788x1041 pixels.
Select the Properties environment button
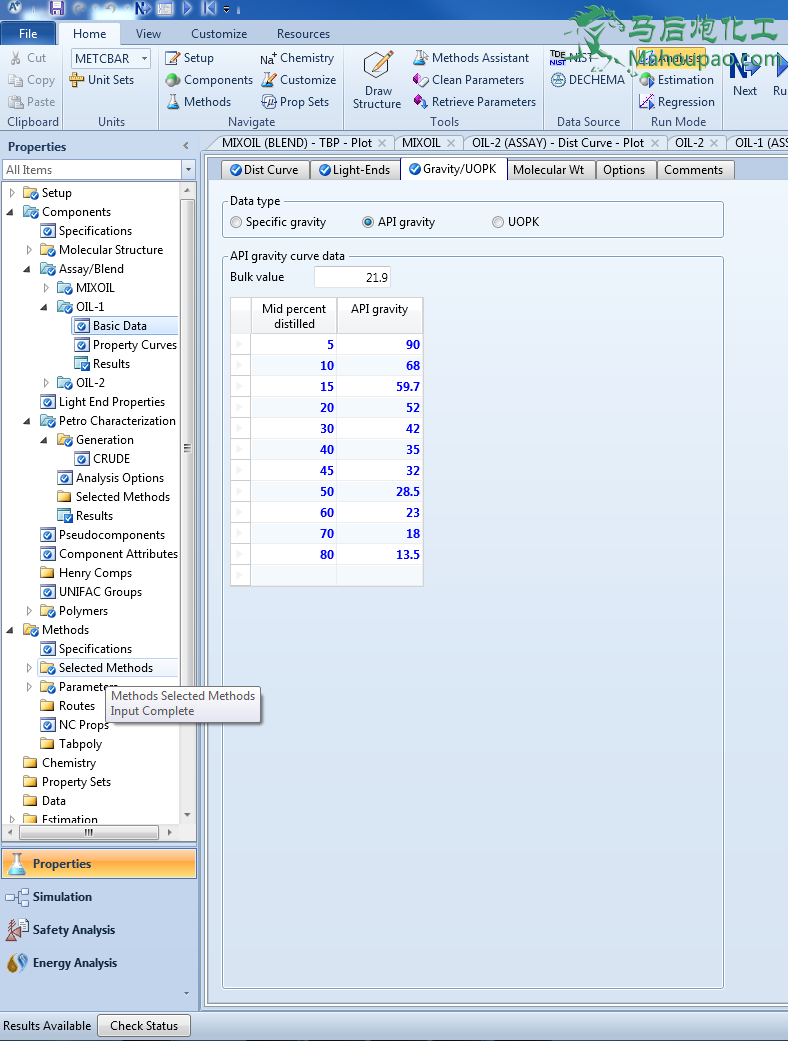(x=100, y=864)
